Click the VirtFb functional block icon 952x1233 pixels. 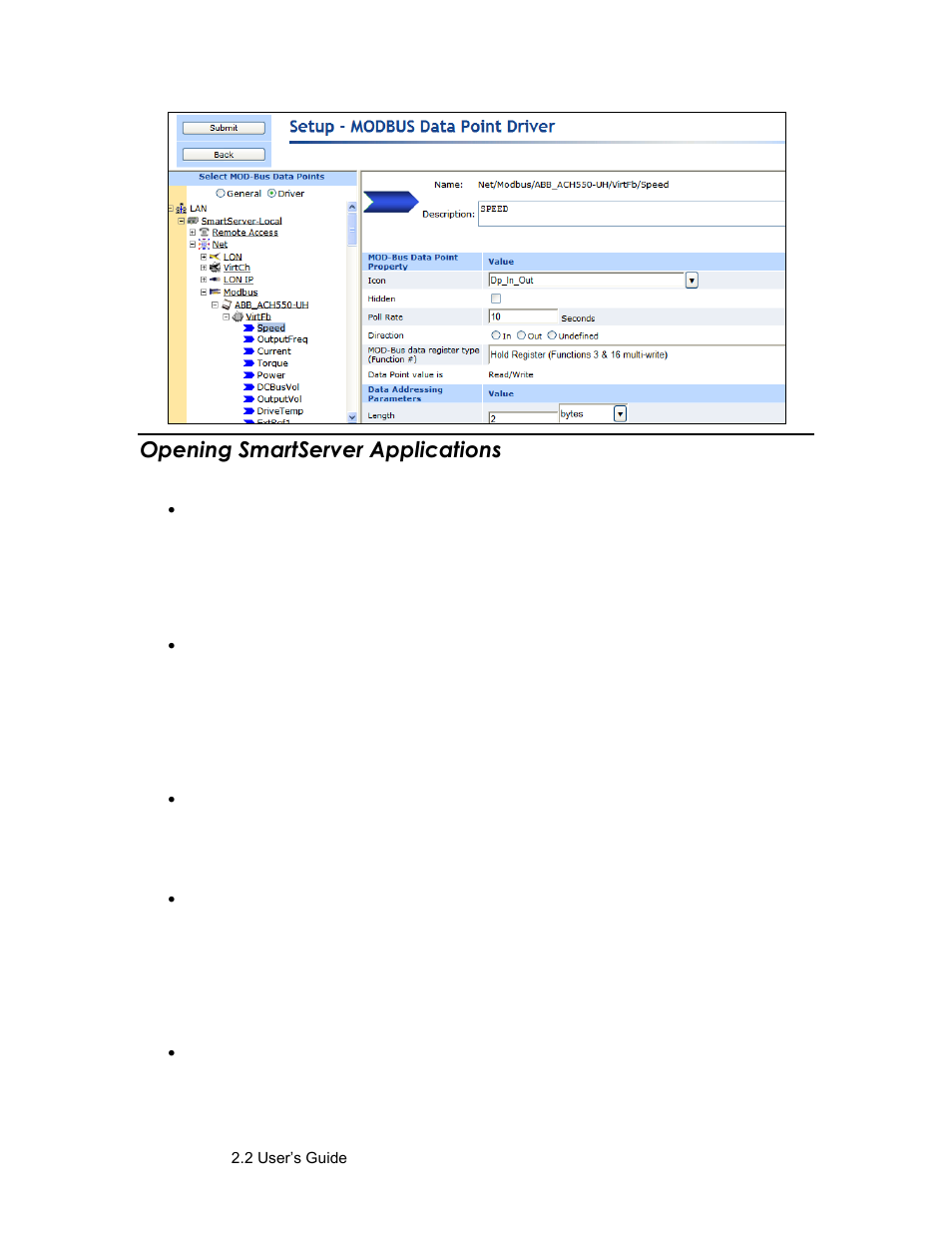click(x=238, y=316)
